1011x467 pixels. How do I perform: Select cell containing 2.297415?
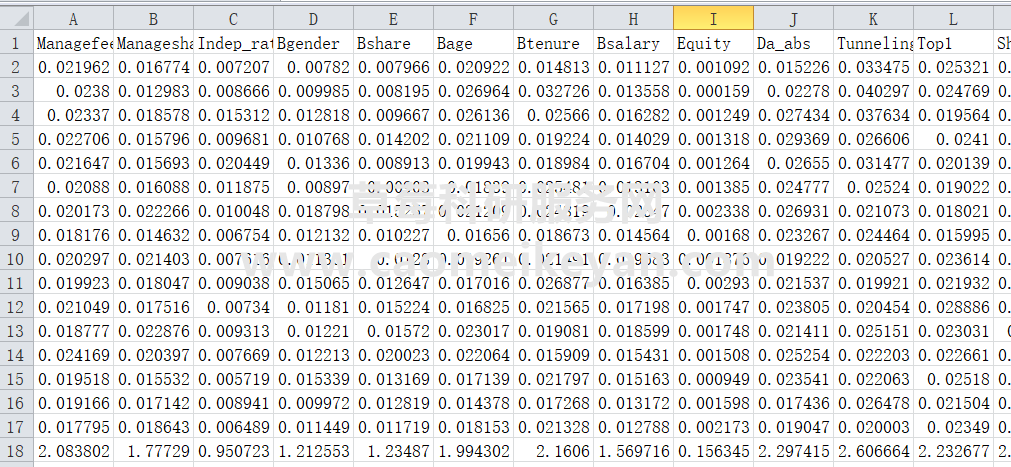(793, 451)
